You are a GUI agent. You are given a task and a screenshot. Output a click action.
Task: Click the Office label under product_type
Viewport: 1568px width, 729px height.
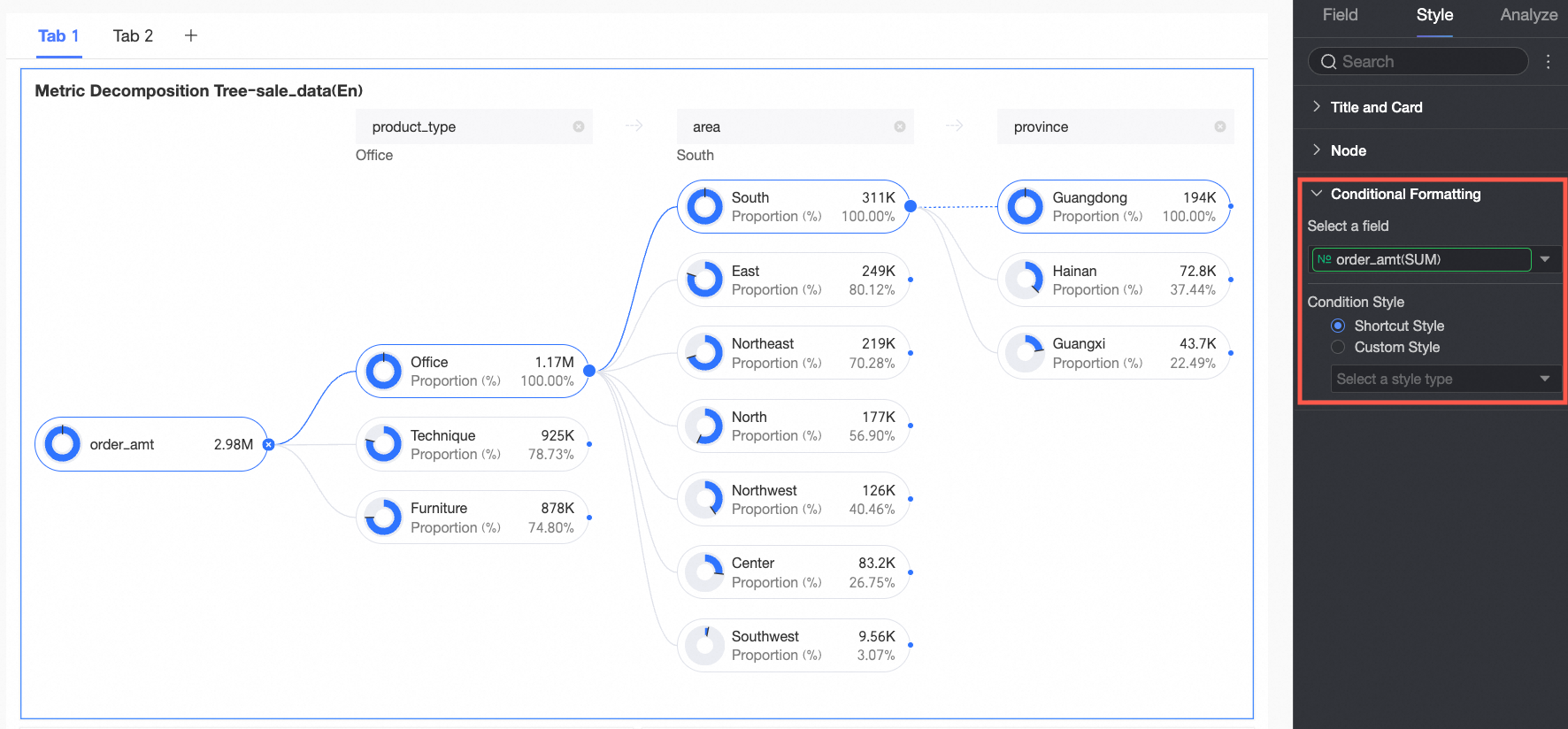tap(374, 155)
